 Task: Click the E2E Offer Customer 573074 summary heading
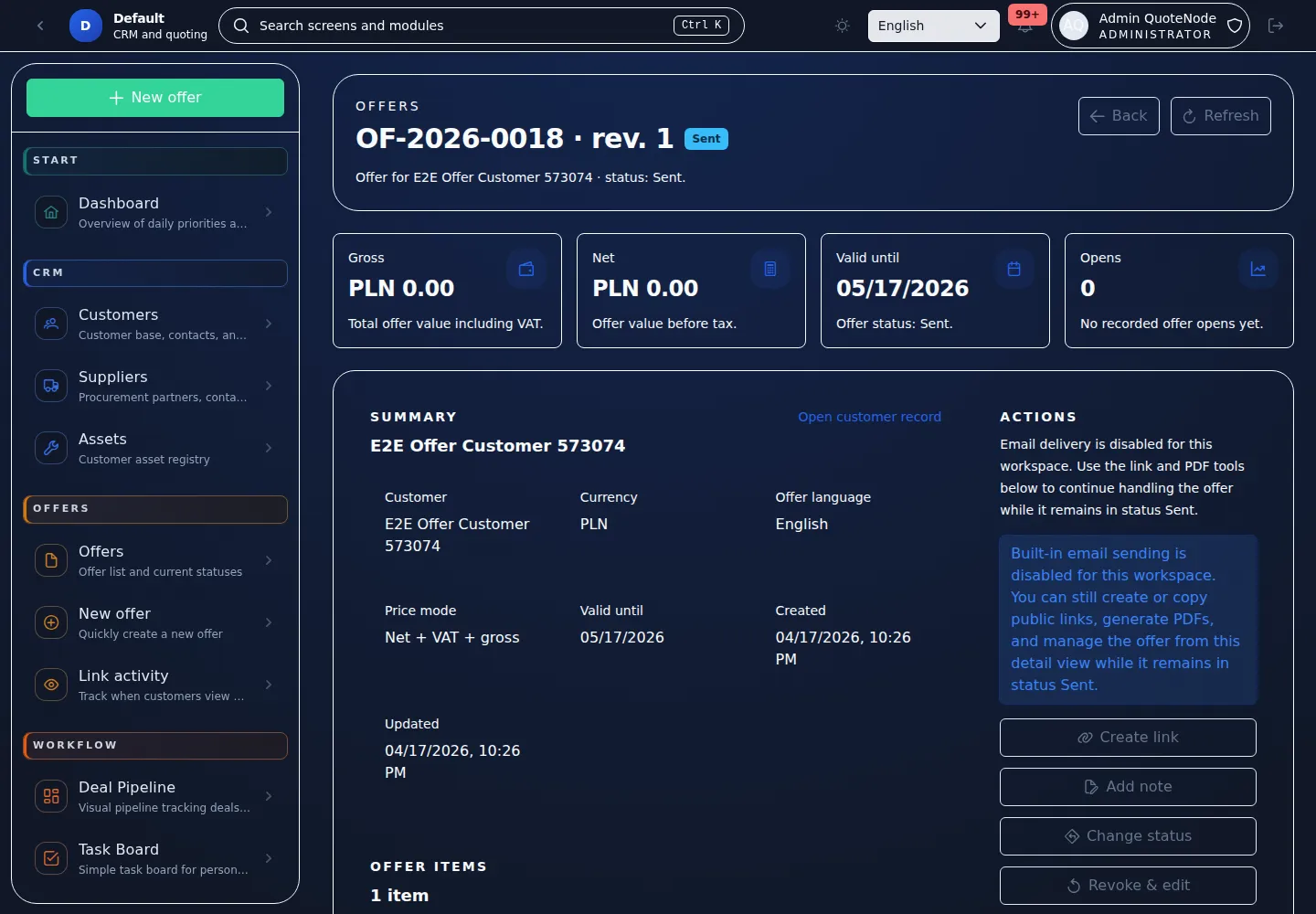tap(498, 446)
